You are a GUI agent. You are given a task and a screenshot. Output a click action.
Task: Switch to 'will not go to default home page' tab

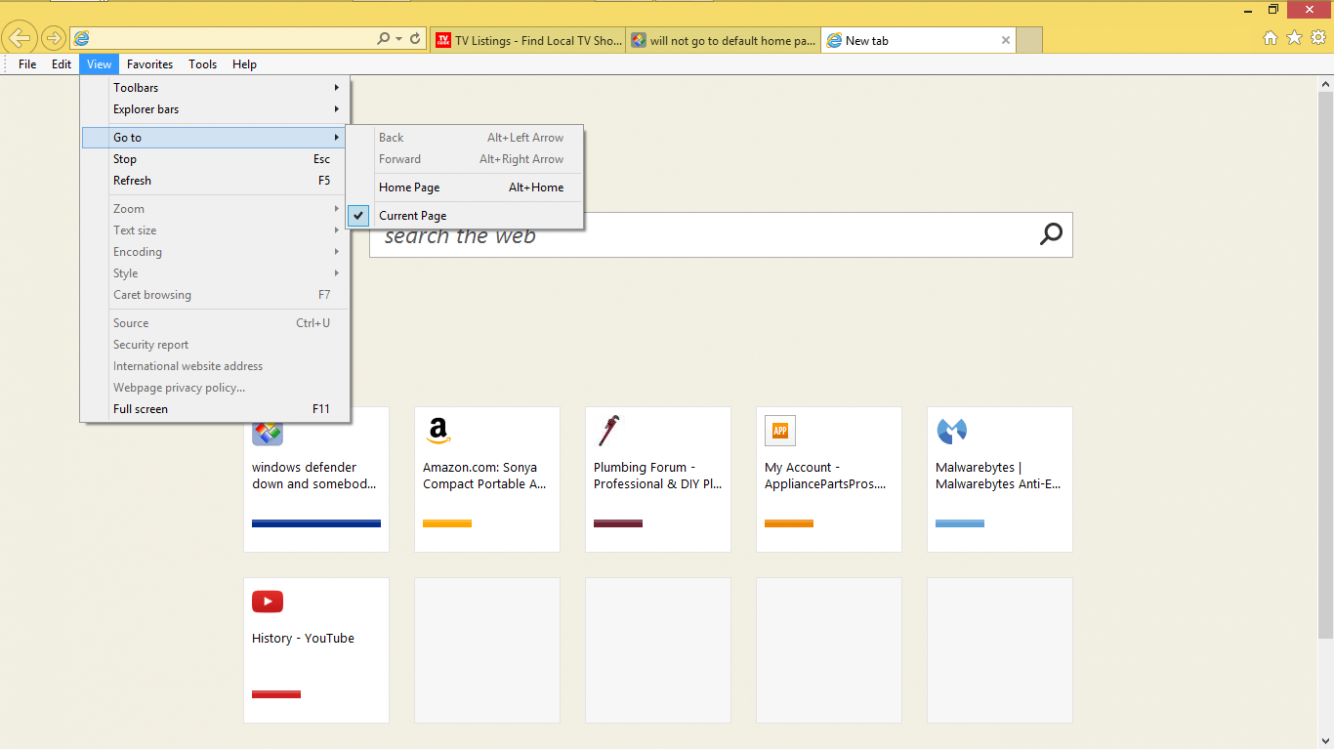pyautogui.click(x=724, y=40)
